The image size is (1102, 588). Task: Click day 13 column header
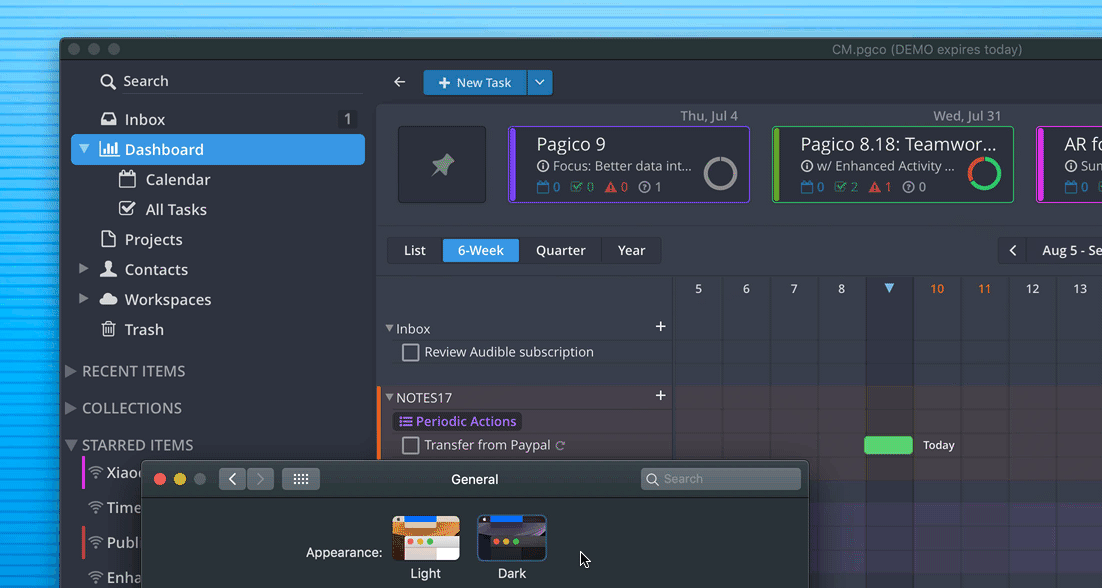(1080, 289)
